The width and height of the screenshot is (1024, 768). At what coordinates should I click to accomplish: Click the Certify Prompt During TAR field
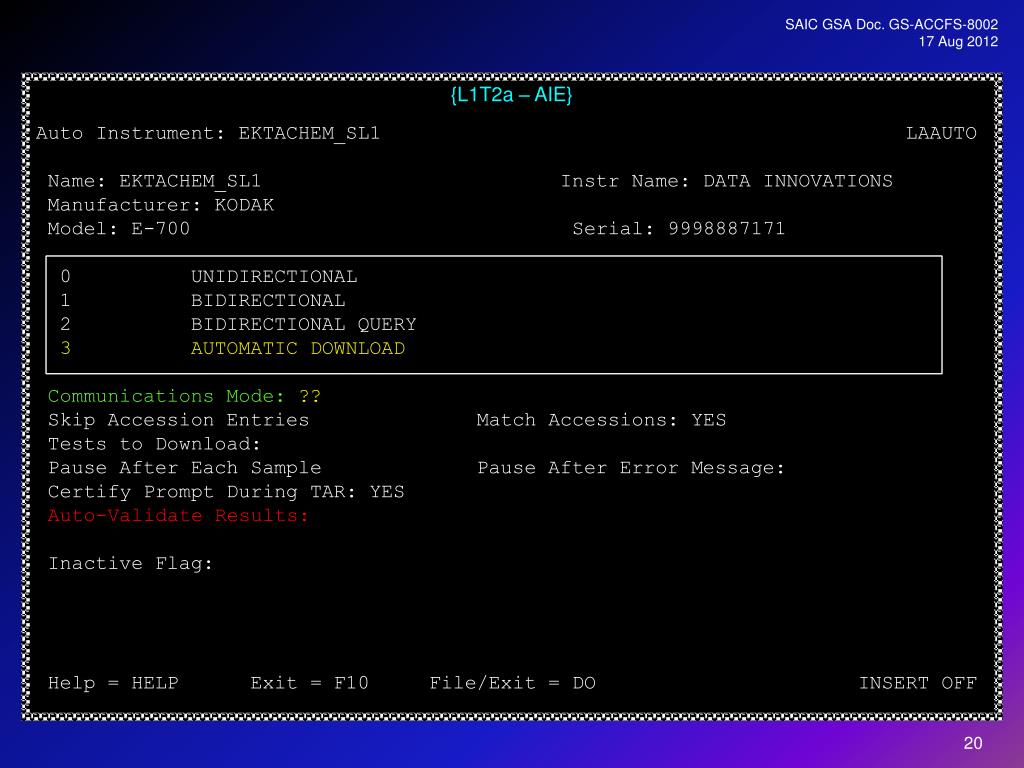pyautogui.click(x=226, y=492)
